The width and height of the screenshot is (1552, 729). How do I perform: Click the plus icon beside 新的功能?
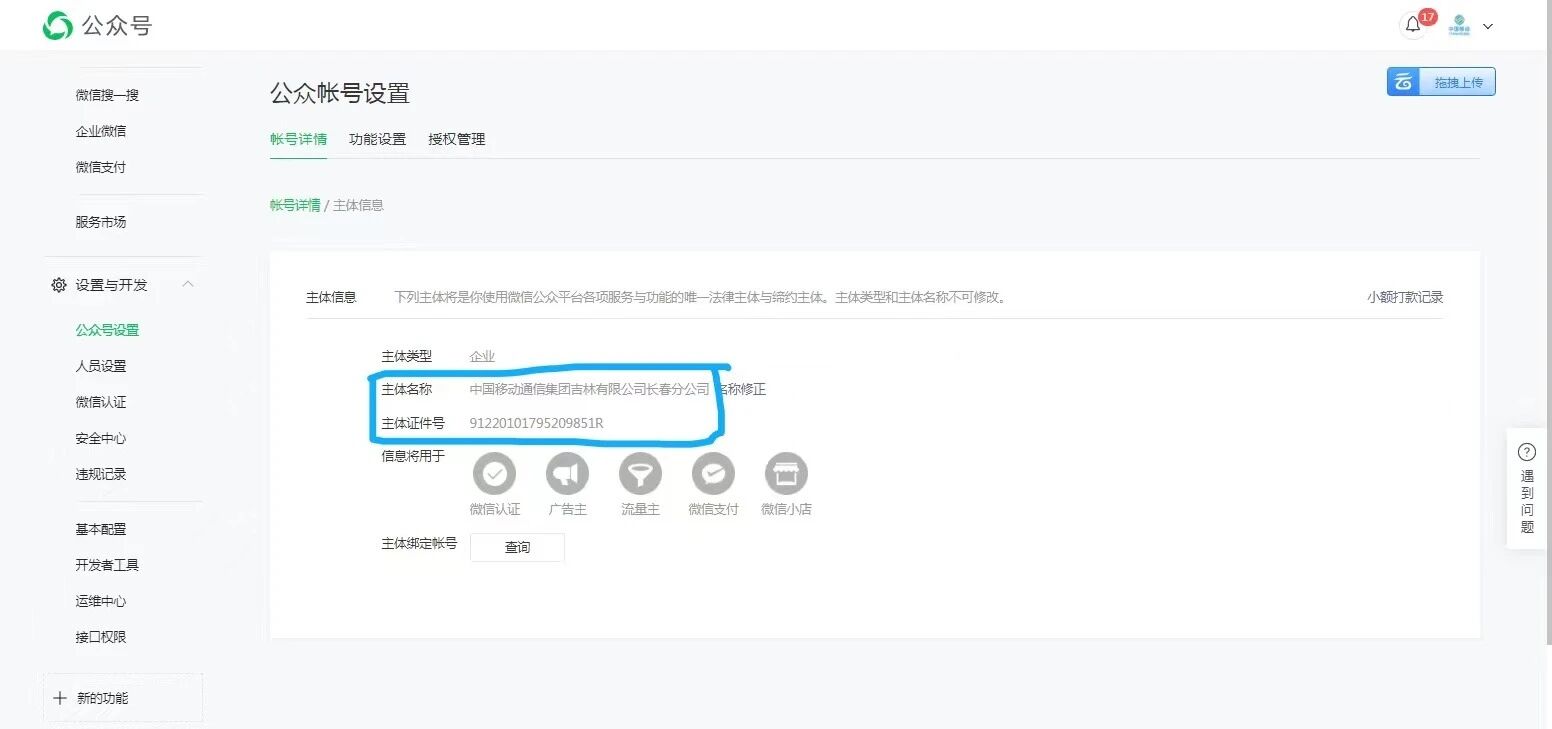tap(60, 698)
